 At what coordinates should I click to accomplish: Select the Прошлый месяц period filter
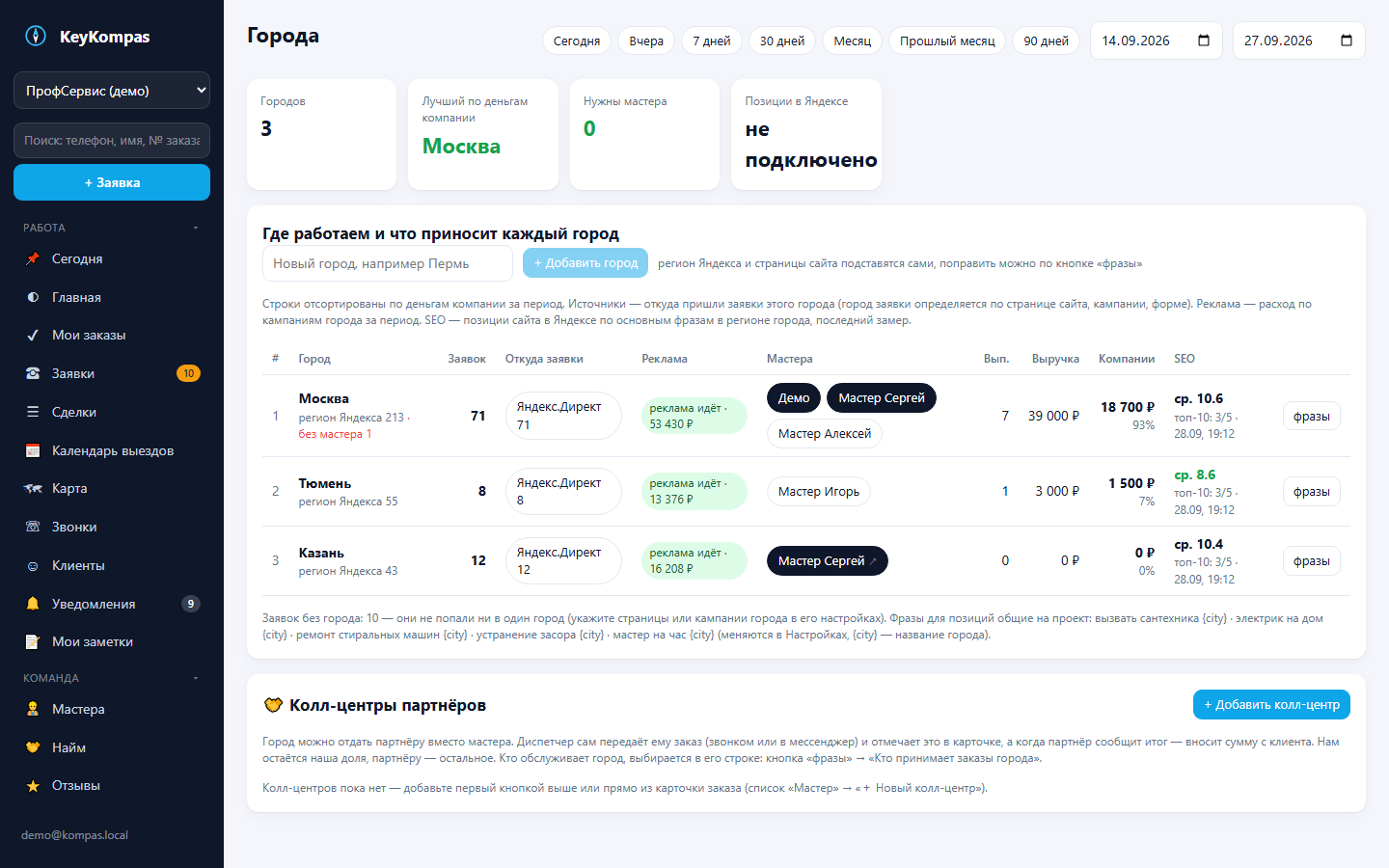[947, 41]
